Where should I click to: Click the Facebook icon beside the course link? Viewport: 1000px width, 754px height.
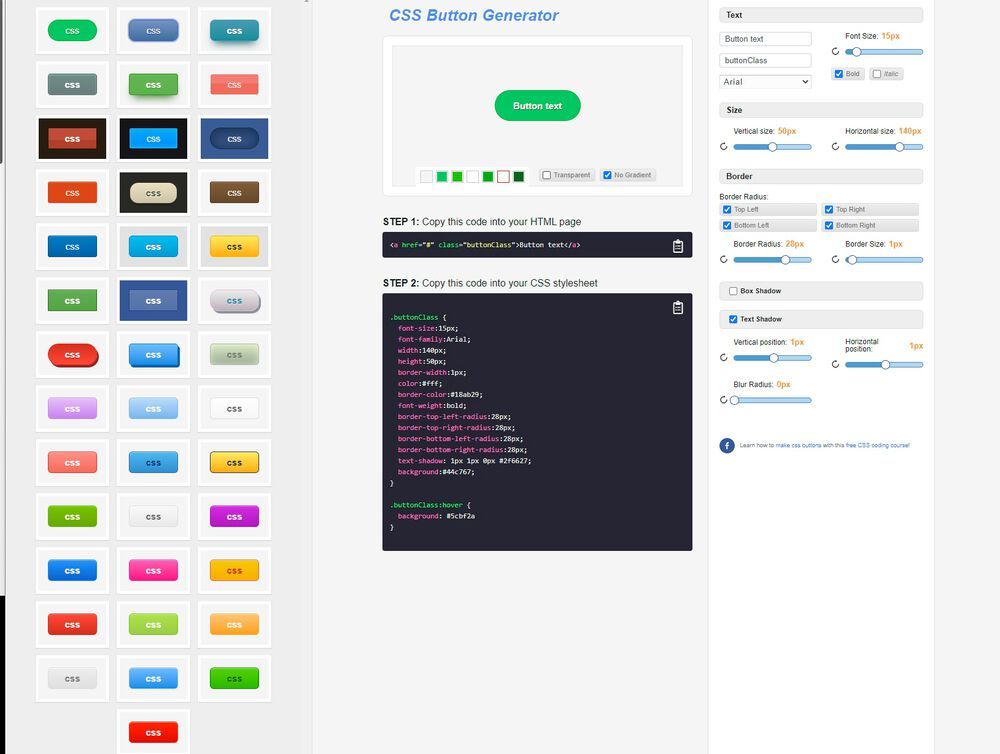727,445
